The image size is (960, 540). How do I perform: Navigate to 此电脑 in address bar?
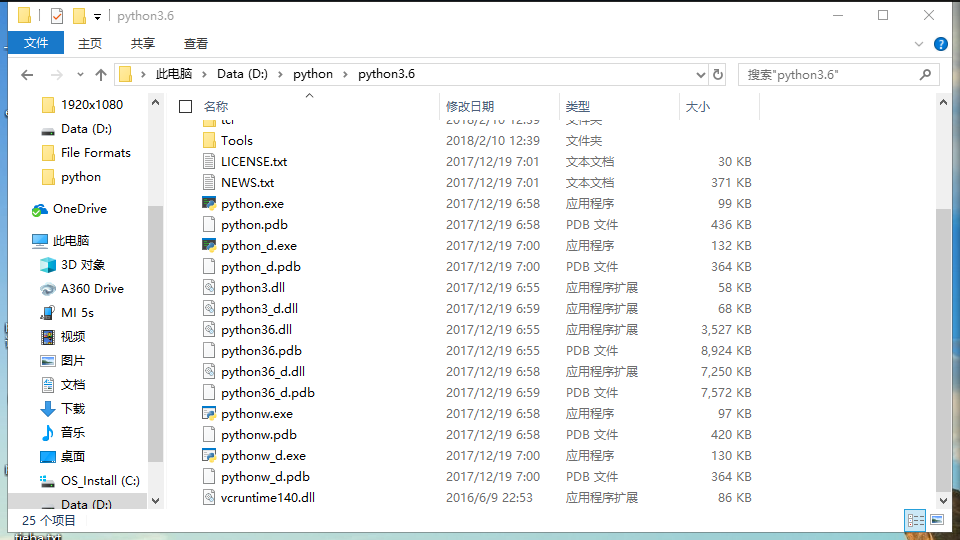(174, 74)
